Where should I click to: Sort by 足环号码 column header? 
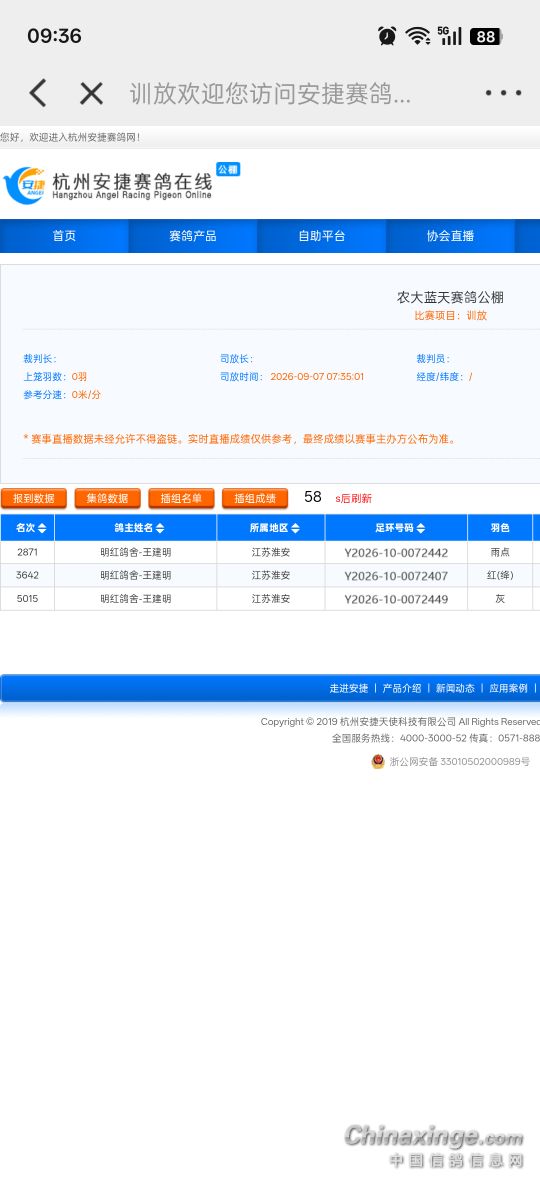coord(396,528)
